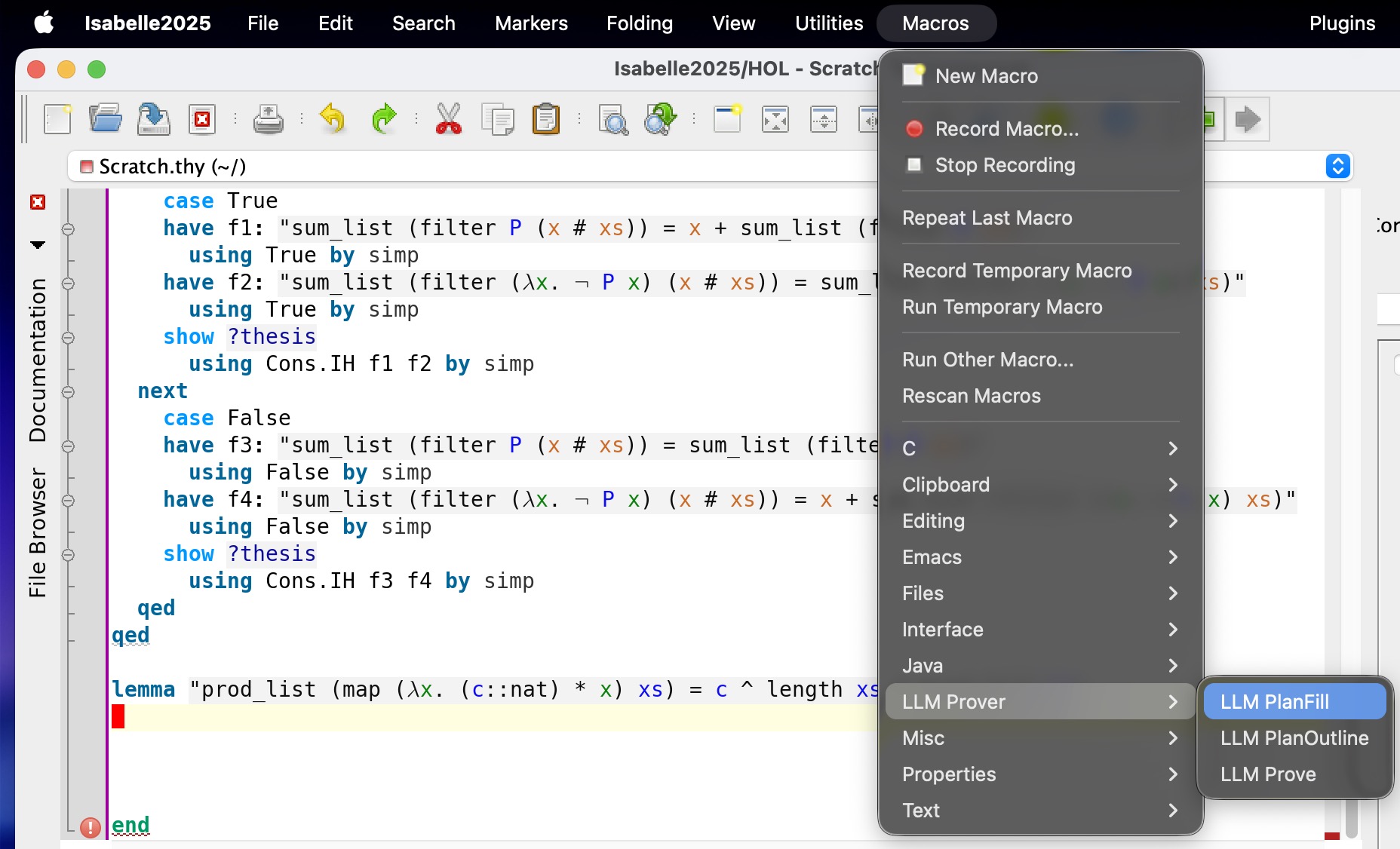This screenshot has height=849, width=1400.
Task: Toggle the File Browser side panel
Action: click(x=37, y=532)
